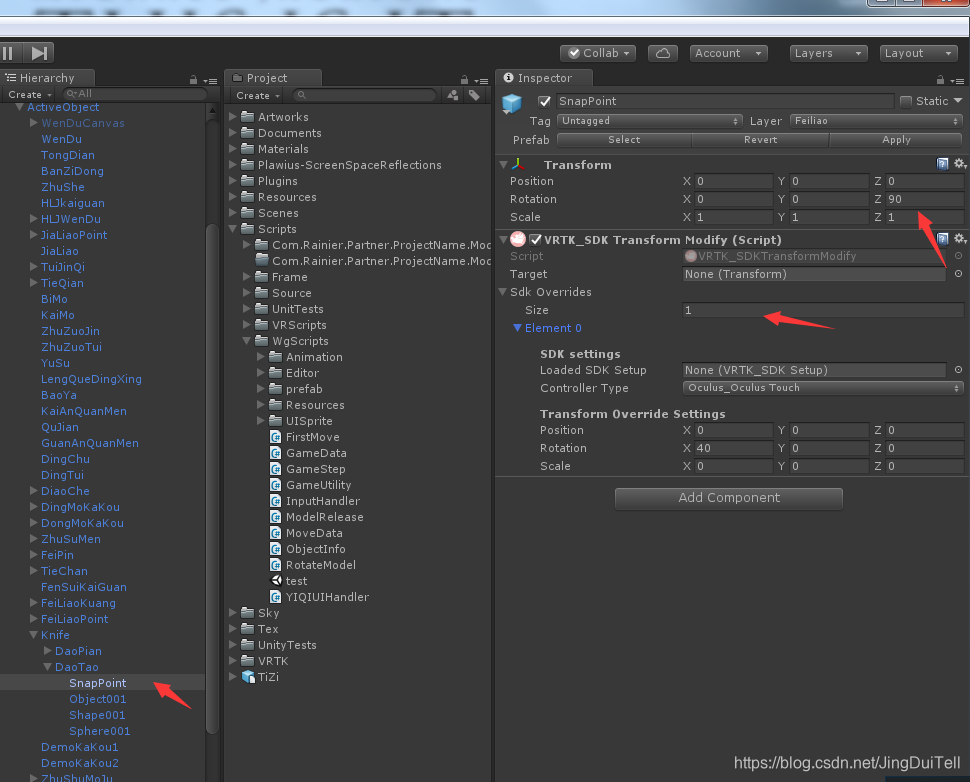Click override Rotation X field value 40
The width and height of the screenshot is (970, 782).
coord(733,448)
